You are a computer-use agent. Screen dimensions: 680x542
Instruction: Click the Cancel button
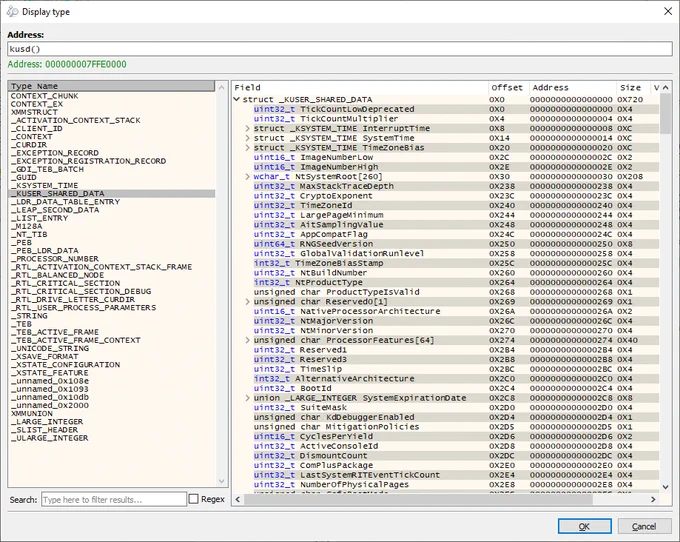click(644, 526)
